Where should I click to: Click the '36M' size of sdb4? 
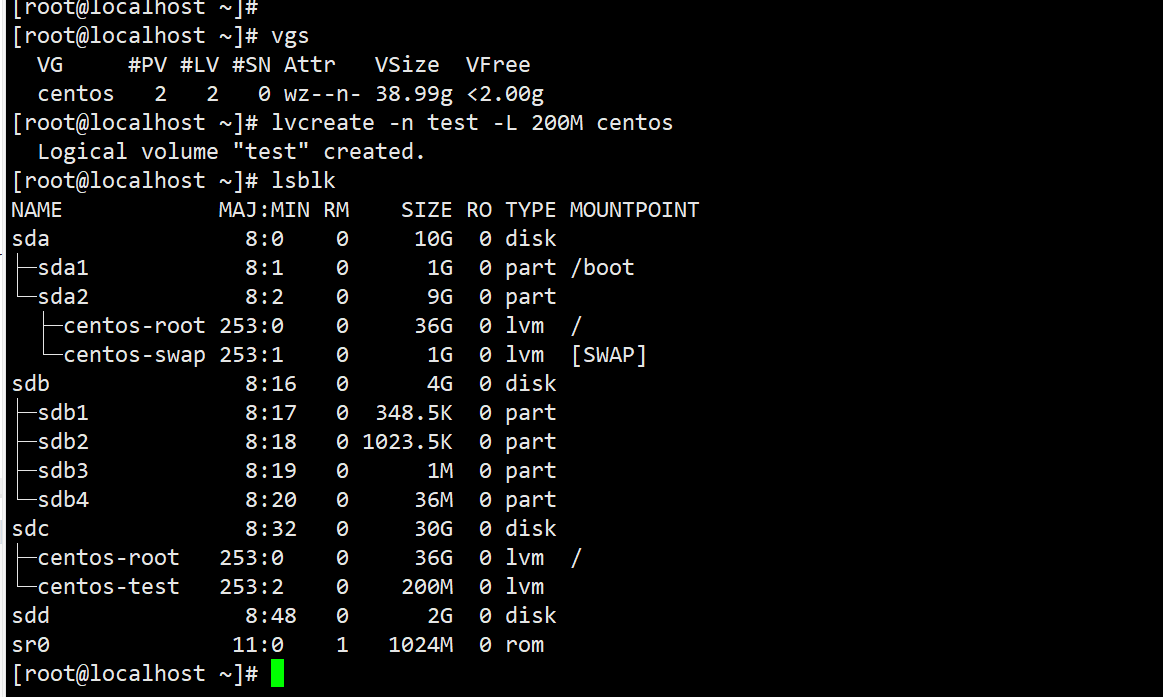(x=433, y=499)
